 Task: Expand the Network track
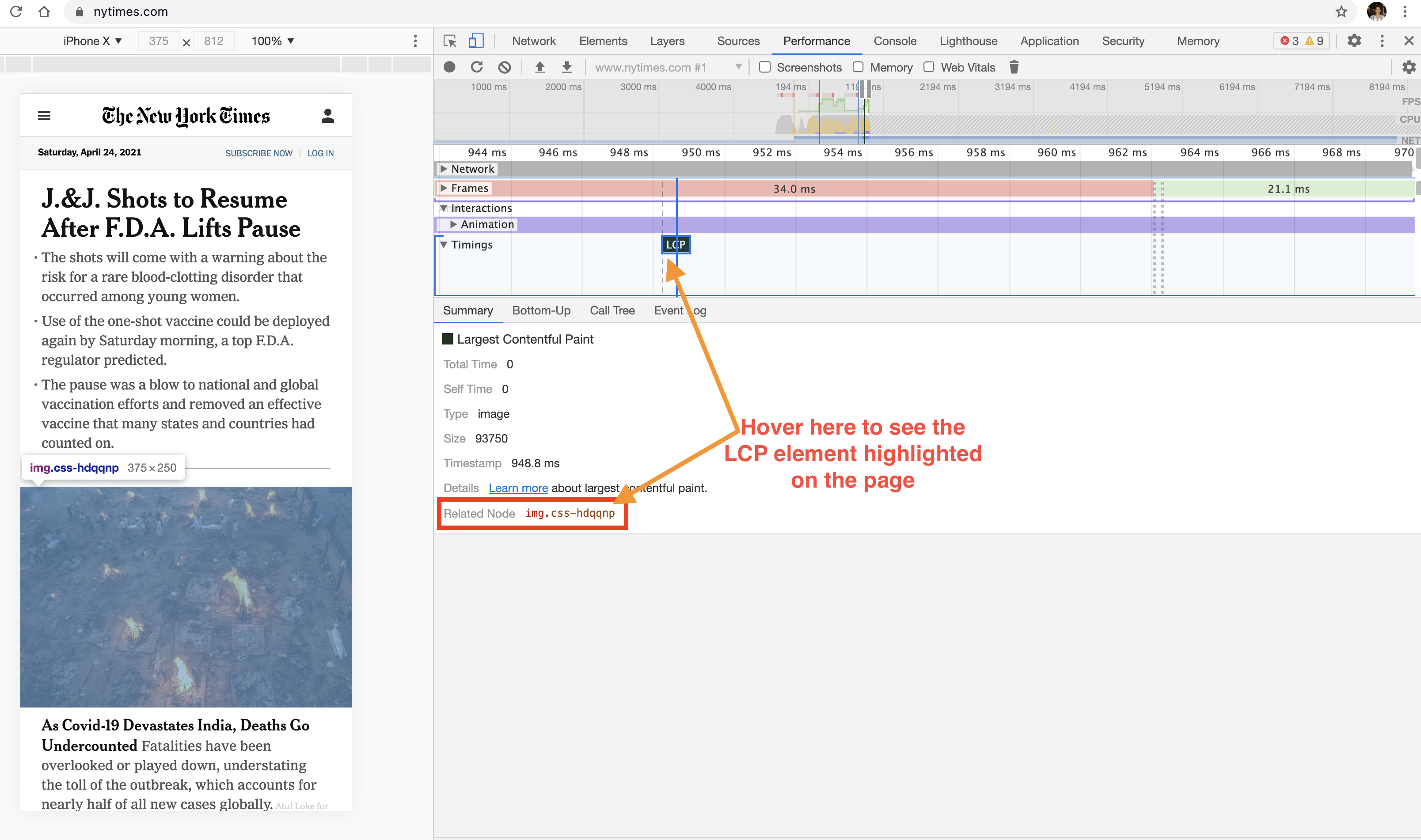[x=444, y=169]
